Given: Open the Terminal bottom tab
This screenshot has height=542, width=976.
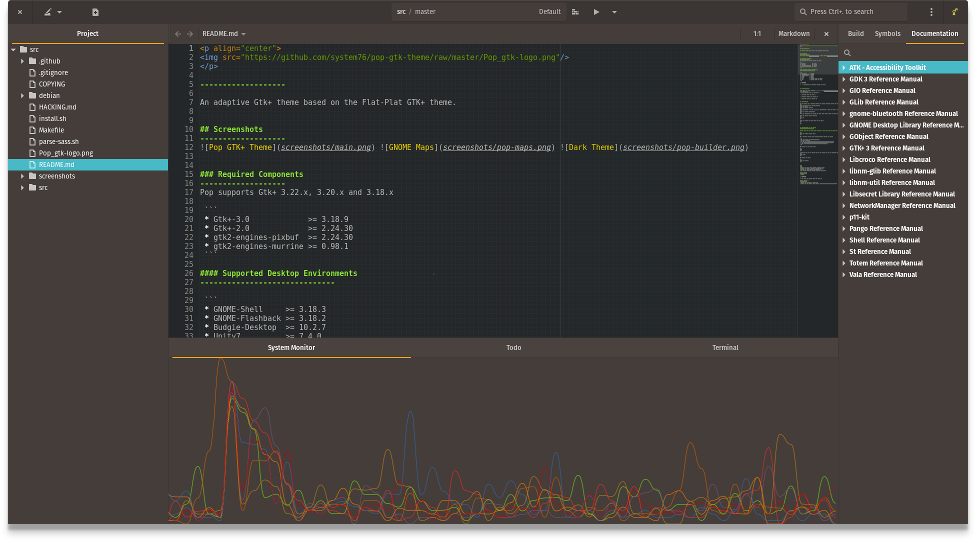Looking at the screenshot, I should pos(725,348).
